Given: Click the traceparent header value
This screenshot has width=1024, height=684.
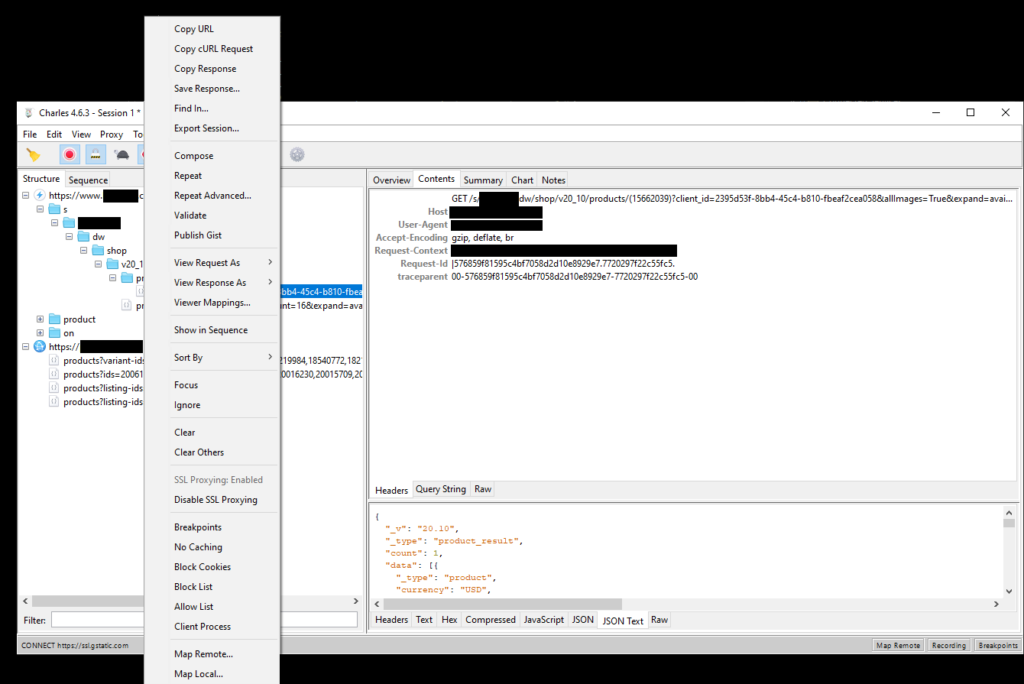Looking at the screenshot, I should [x=575, y=277].
